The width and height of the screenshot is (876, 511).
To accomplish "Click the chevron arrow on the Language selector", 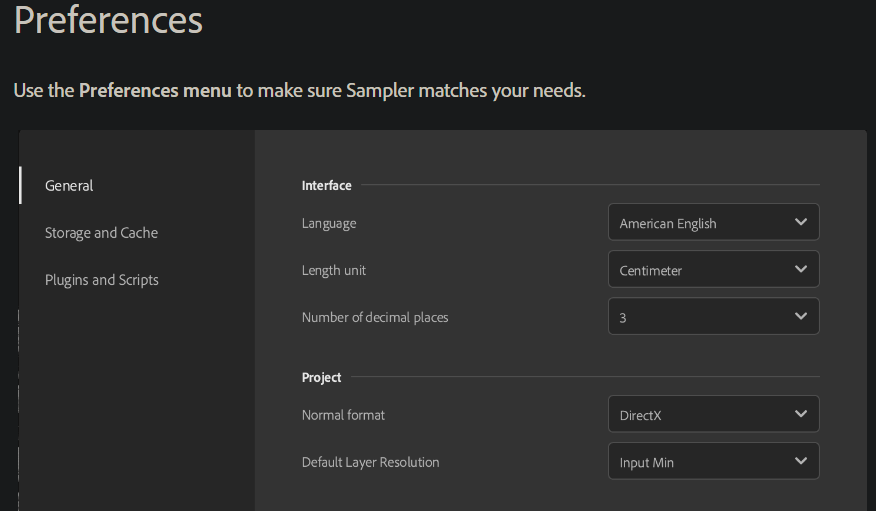I will (x=801, y=222).
